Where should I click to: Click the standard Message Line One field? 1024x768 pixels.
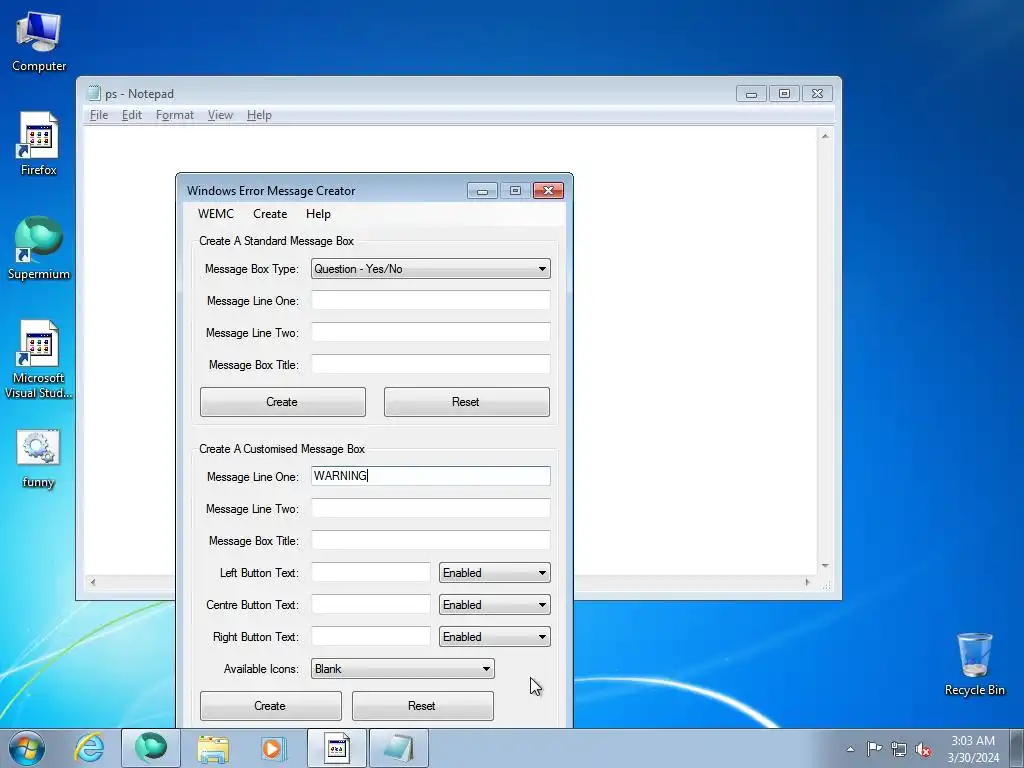(x=430, y=300)
